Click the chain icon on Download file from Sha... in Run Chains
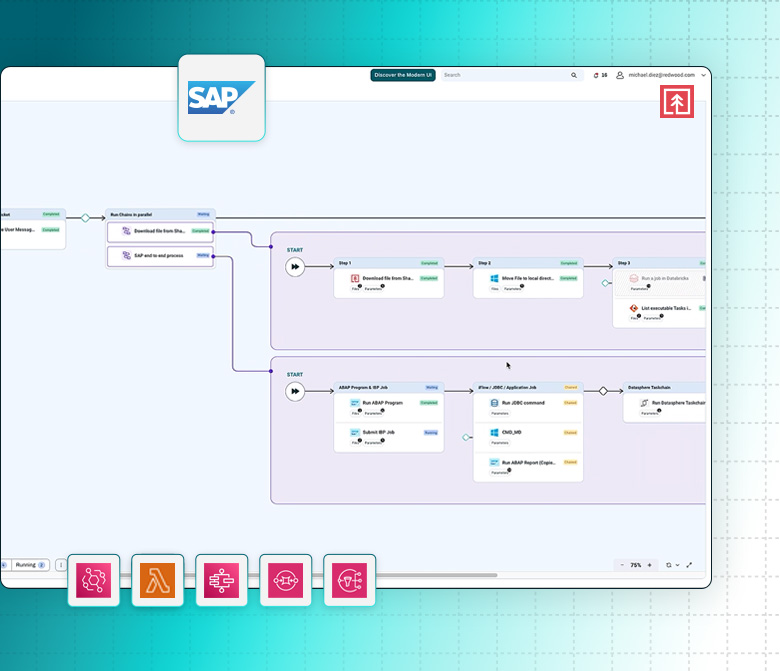780x671 pixels. tap(126, 231)
